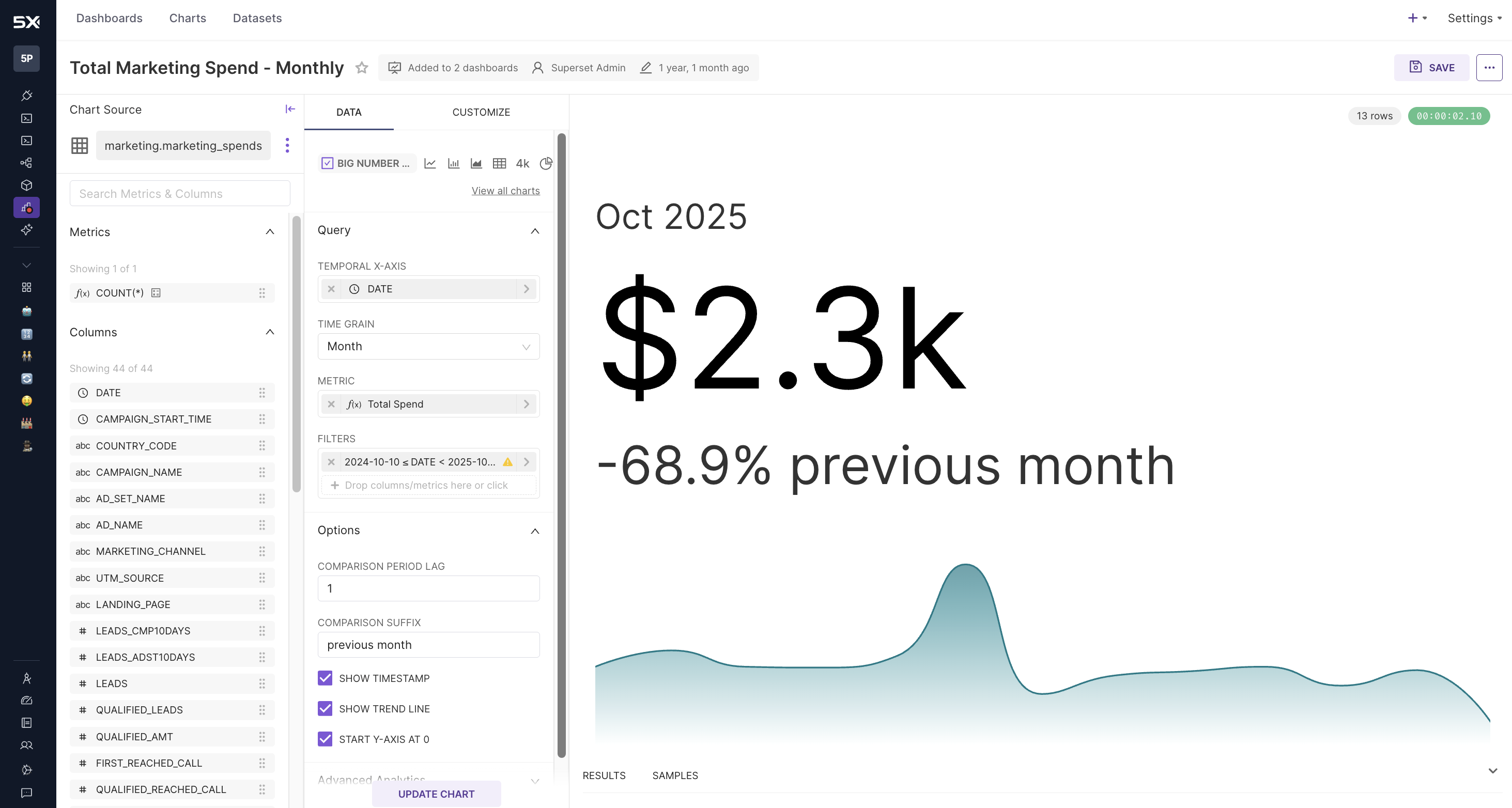This screenshot has height=808, width=1512.
Task: Click the star icon to favorite the chart
Action: tap(362, 68)
